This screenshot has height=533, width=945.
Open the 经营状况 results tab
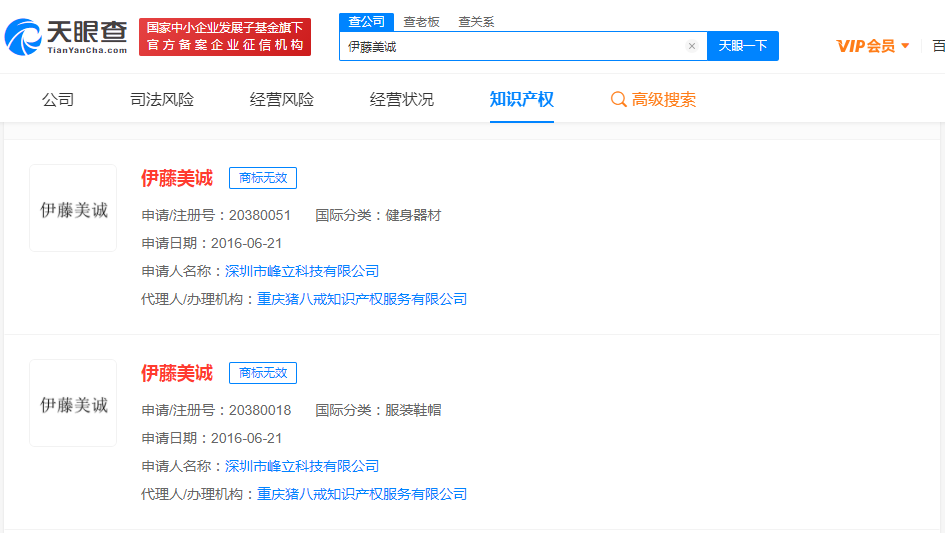[x=401, y=99]
